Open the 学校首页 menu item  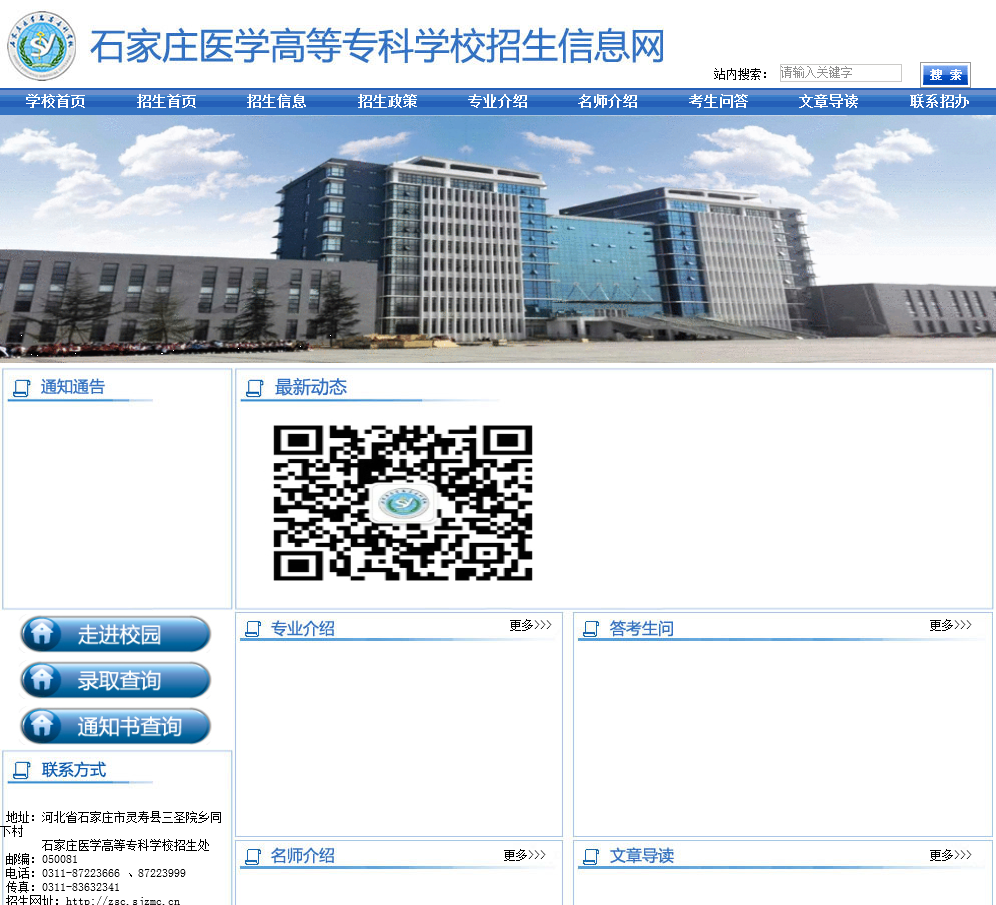coord(55,102)
